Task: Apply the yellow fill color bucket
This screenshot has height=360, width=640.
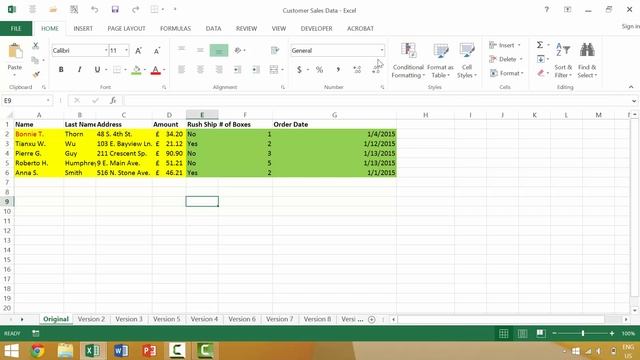Action: [136, 70]
